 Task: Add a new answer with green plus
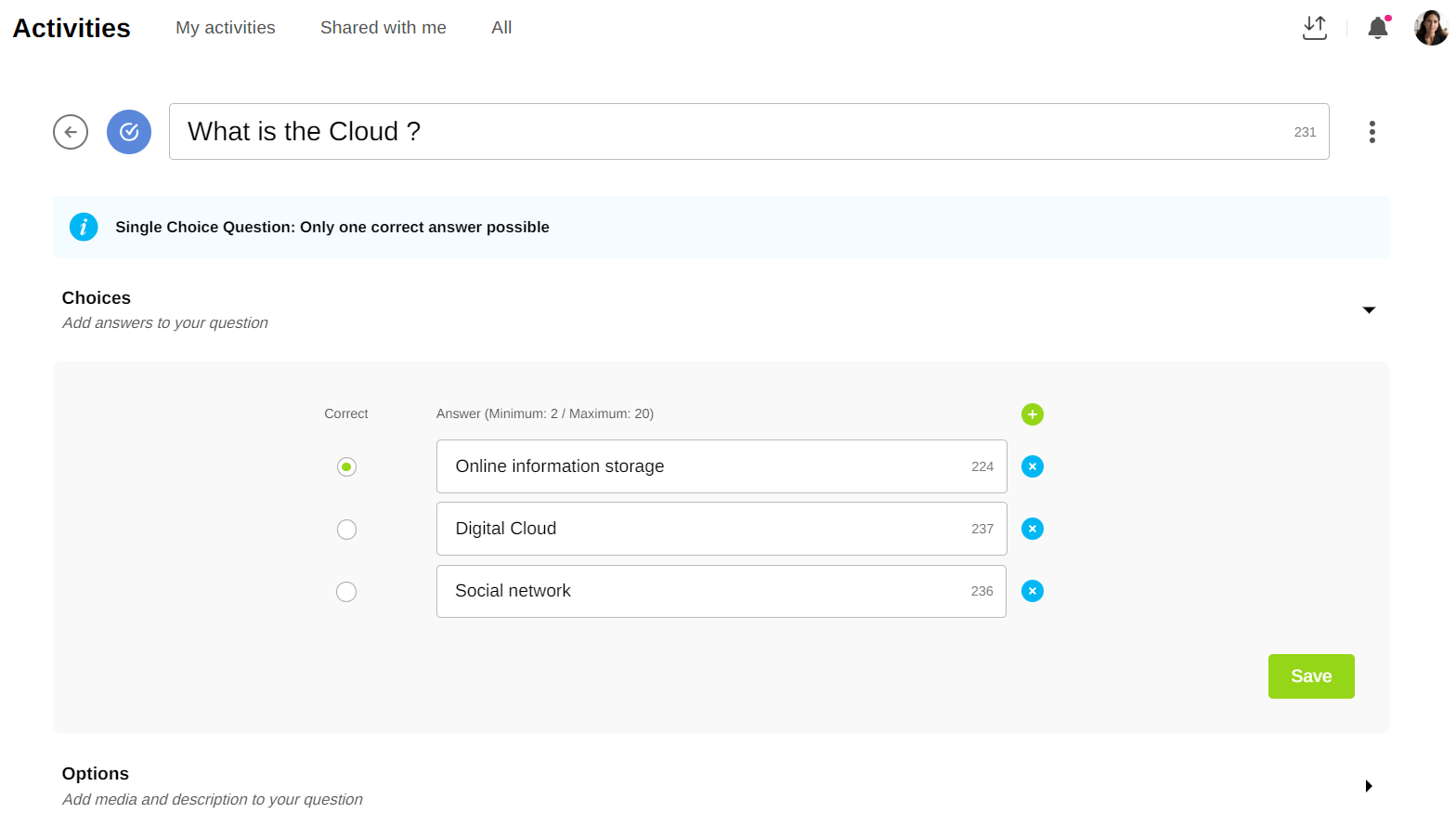click(1032, 414)
